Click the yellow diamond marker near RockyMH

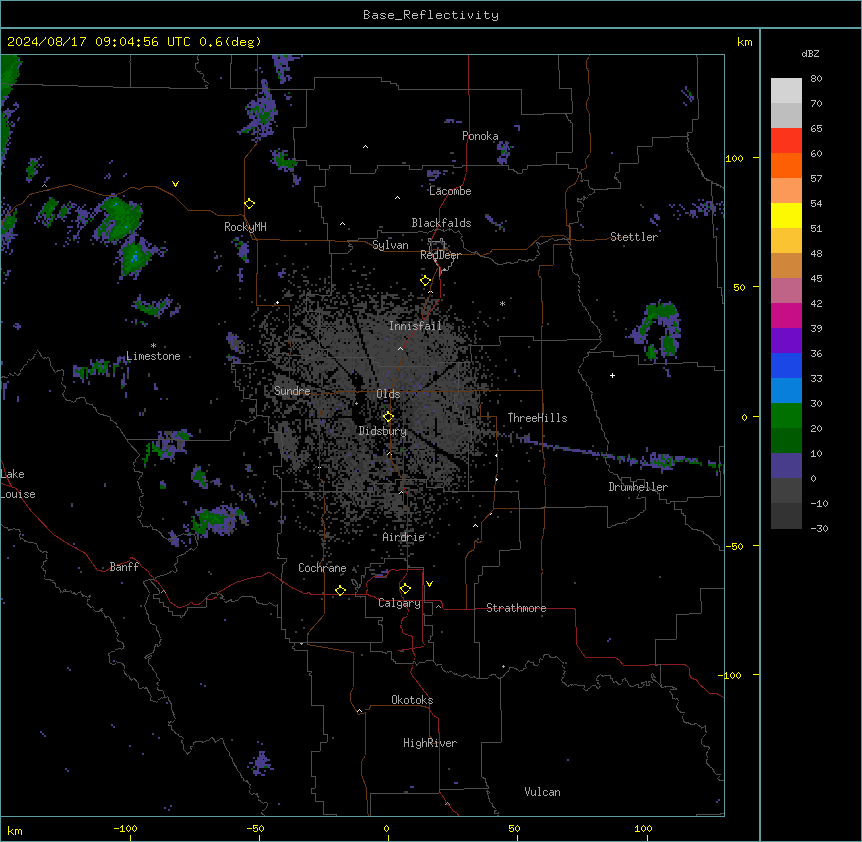(250, 204)
